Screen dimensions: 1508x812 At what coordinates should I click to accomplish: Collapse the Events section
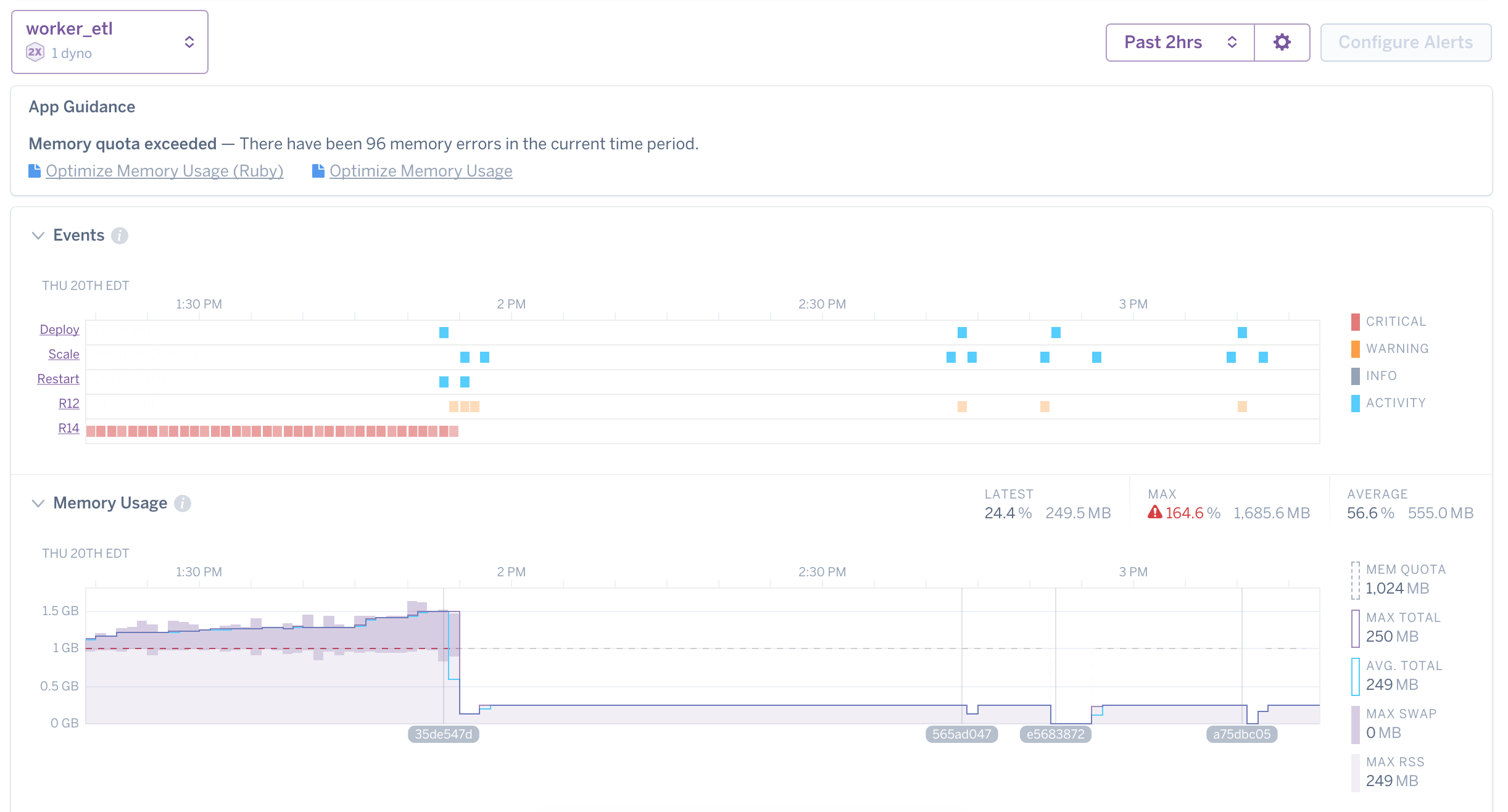coord(38,235)
